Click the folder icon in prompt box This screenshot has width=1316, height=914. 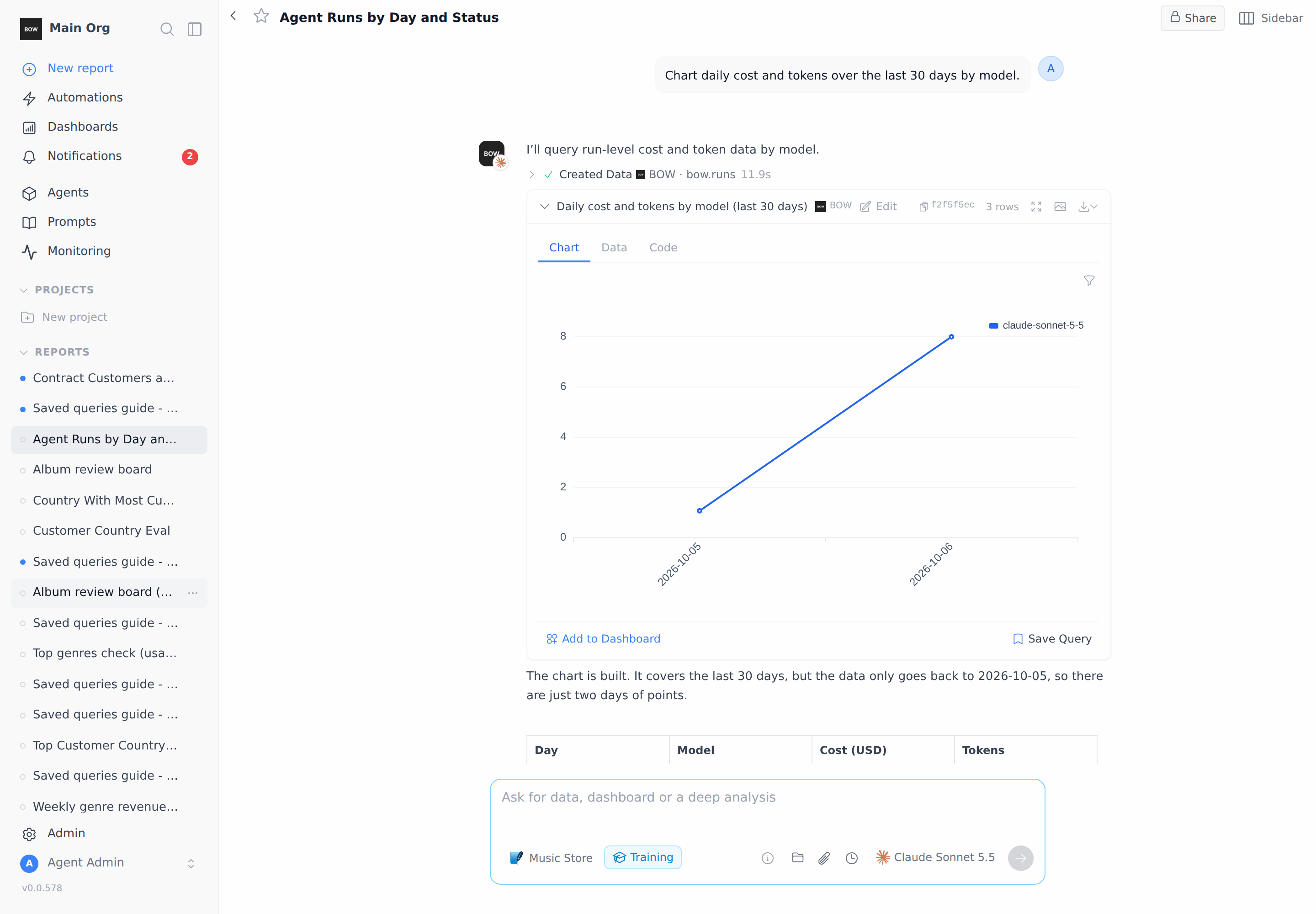tap(797, 857)
